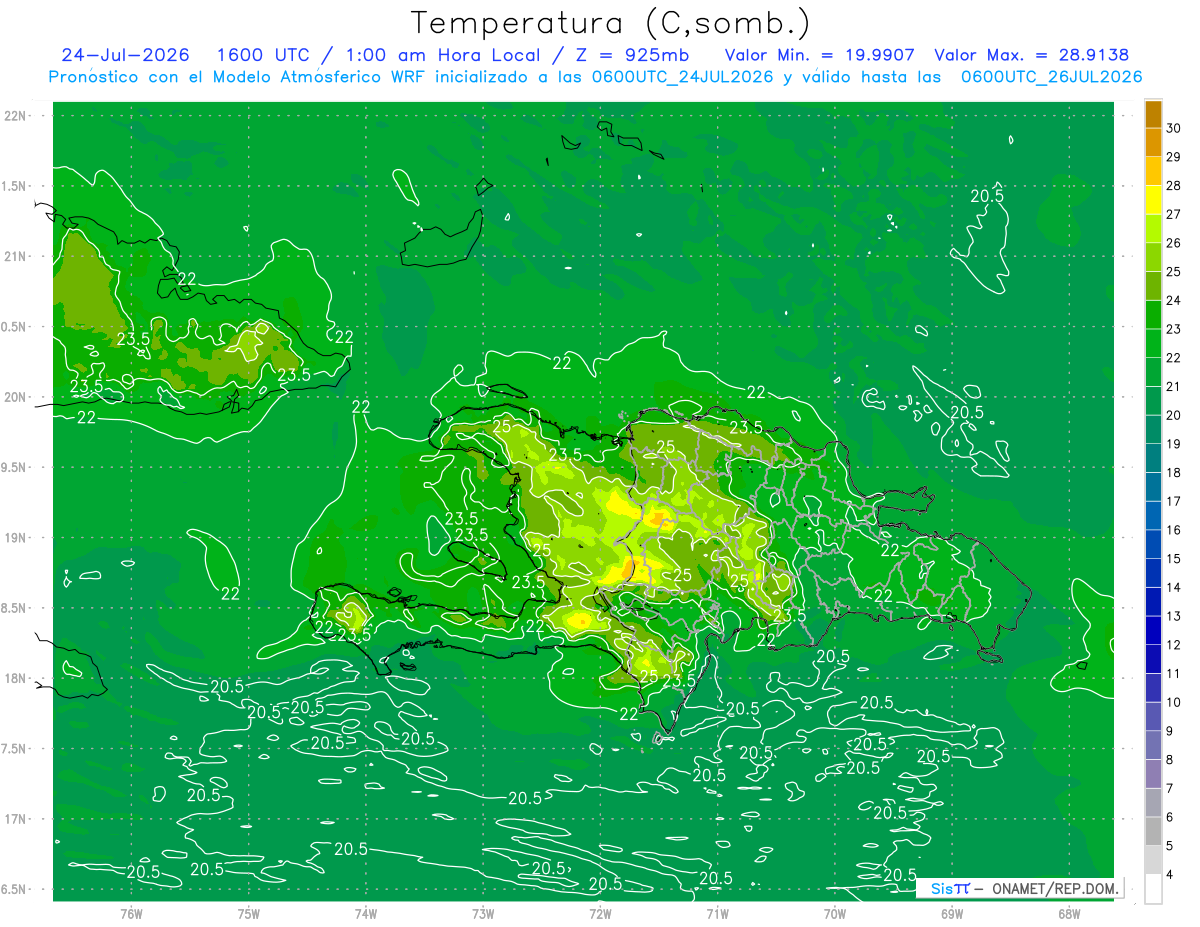This screenshot has width=1200, height=927.
Task: Click the "19N" latitude axis label
Action: [17, 537]
